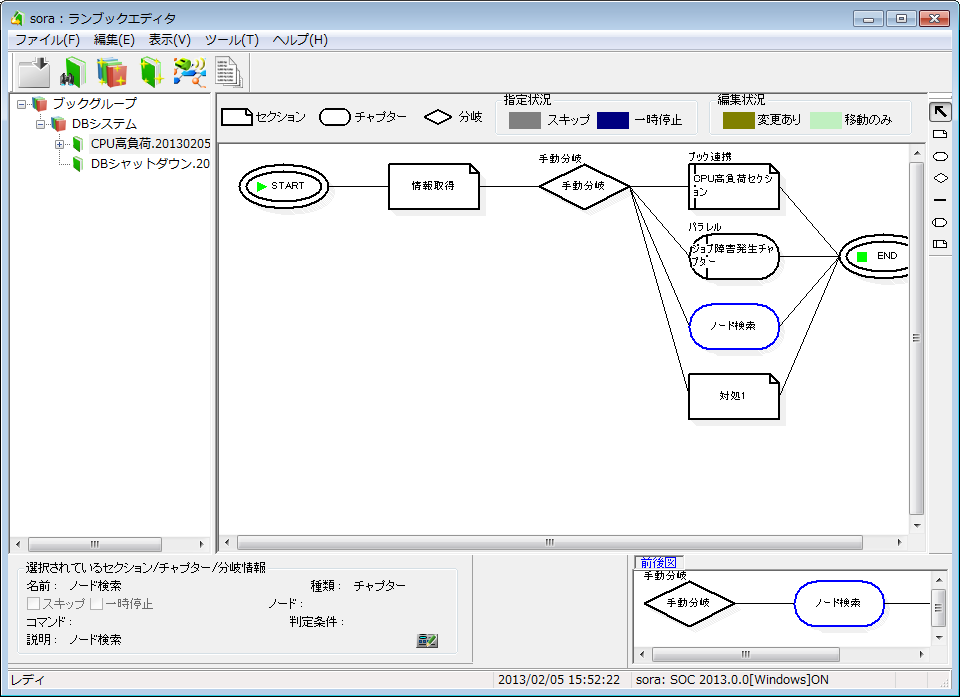
Task: Click the light green 移動のみ color swatch
Action: pos(825,120)
